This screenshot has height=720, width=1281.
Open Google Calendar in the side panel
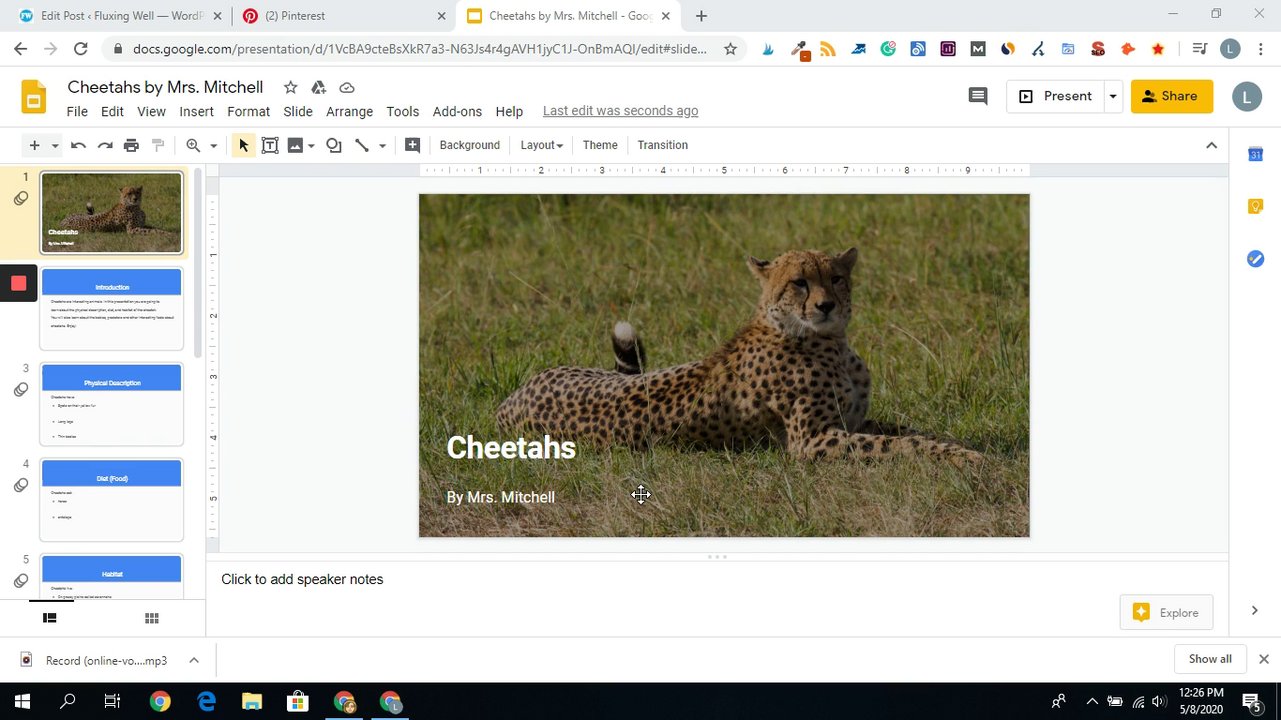tap(1255, 154)
